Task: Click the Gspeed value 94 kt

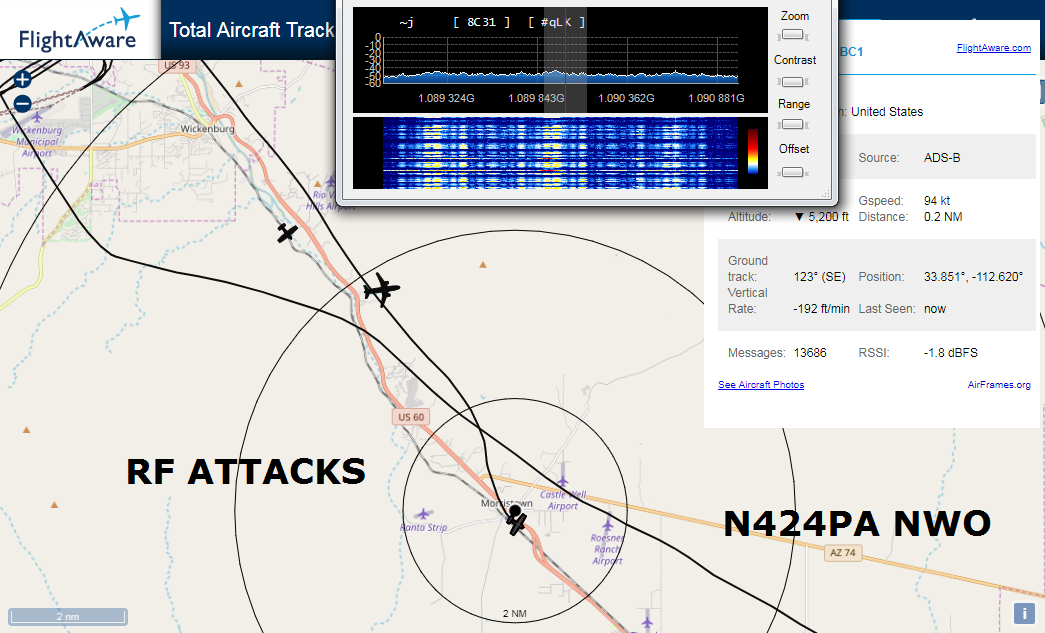Action: coord(937,201)
